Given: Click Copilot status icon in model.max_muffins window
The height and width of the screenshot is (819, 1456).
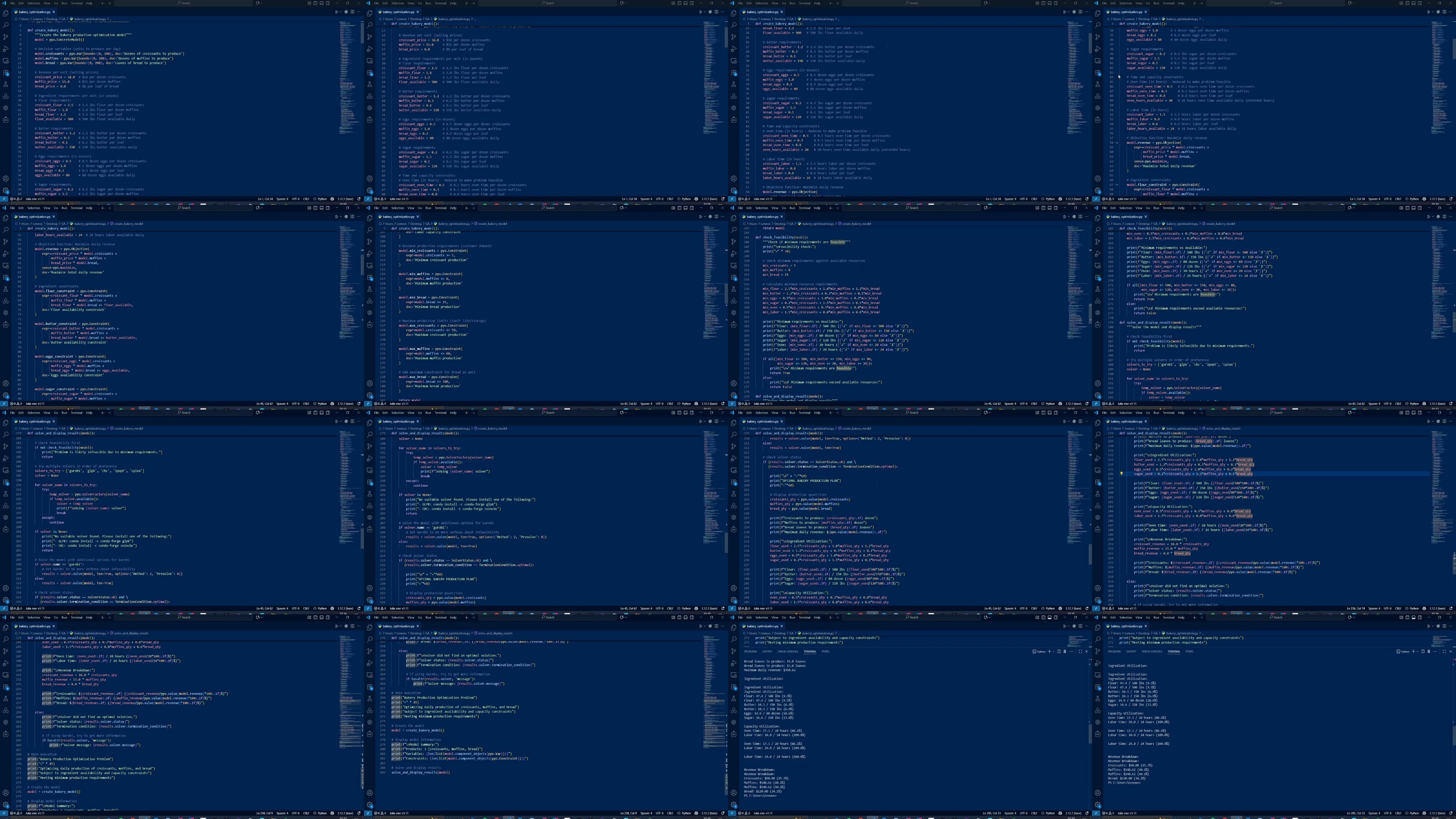Looking at the screenshot, I should coord(696,404).
